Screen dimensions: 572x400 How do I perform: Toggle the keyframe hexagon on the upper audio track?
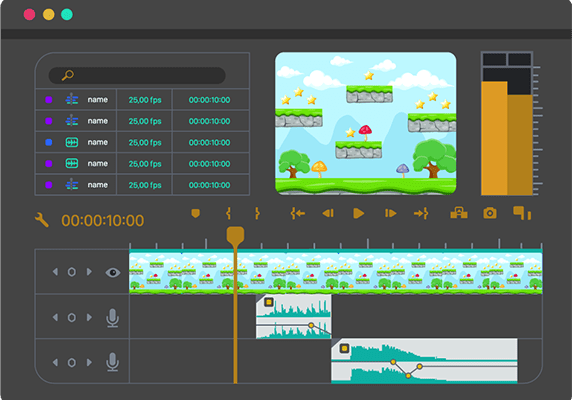[x=72, y=318]
